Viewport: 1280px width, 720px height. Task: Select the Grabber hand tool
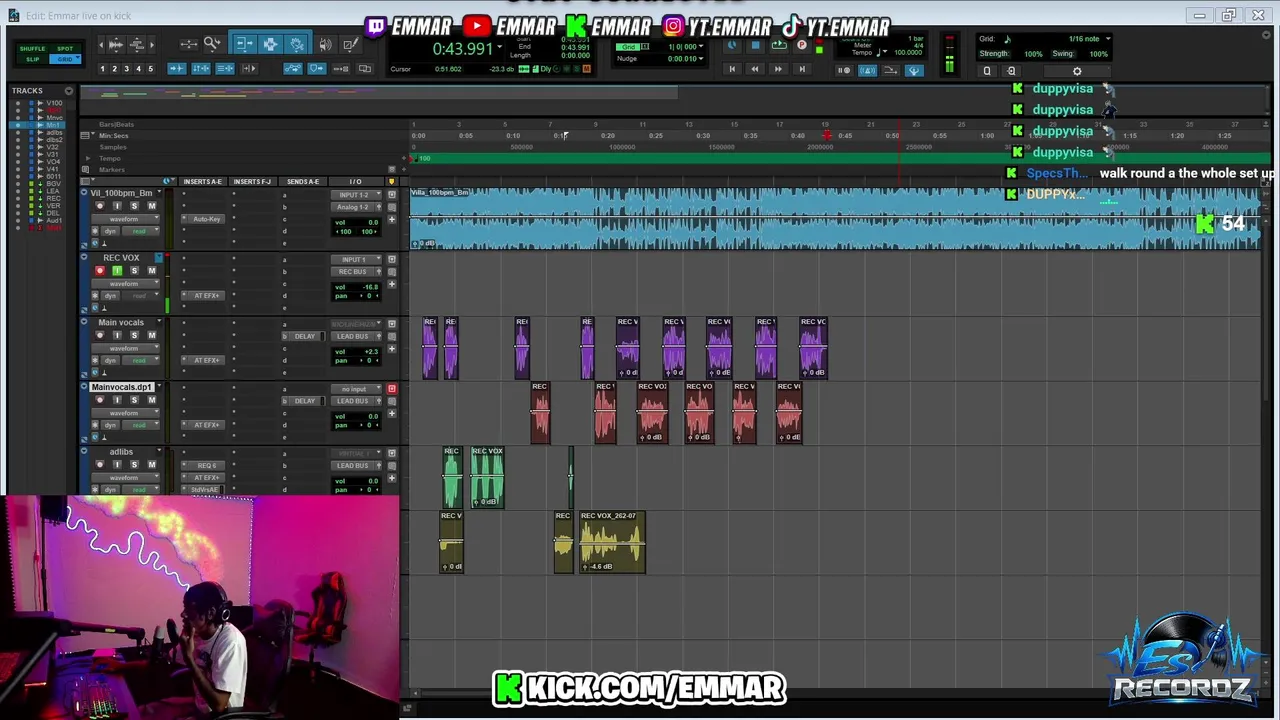297,44
